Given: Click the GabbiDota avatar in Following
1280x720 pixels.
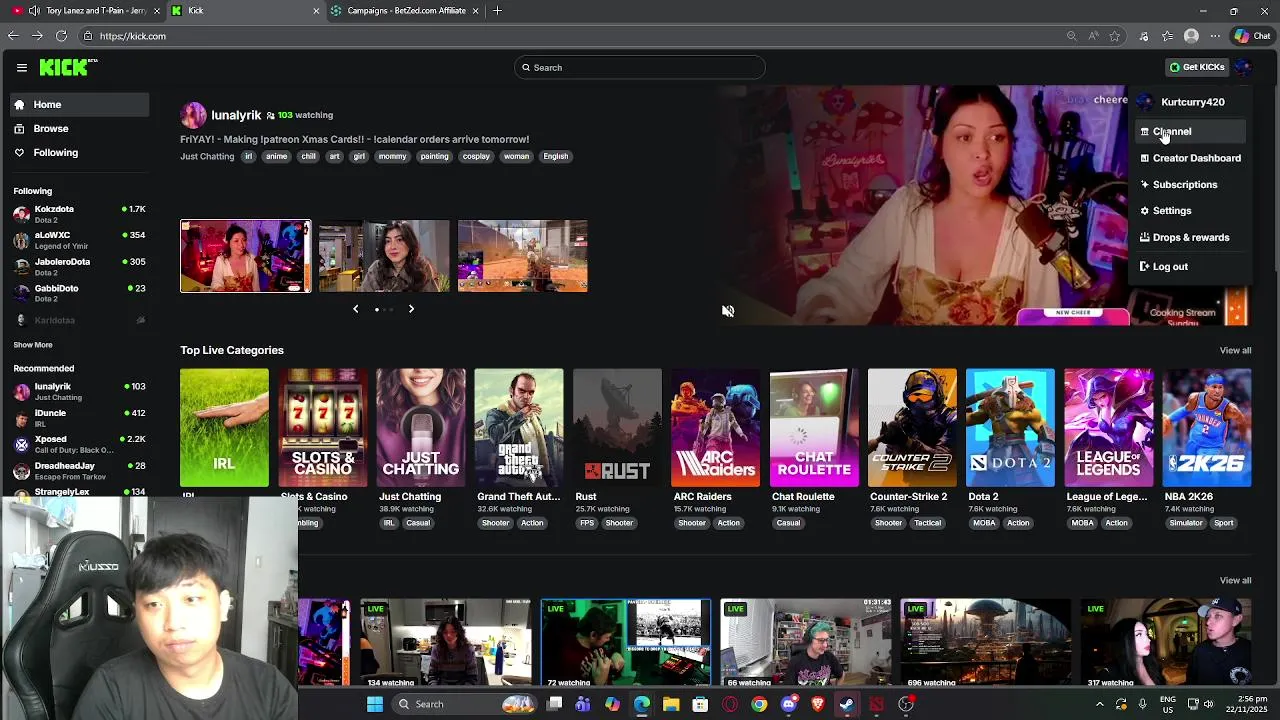Looking at the screenshot, I should (21, 292).
